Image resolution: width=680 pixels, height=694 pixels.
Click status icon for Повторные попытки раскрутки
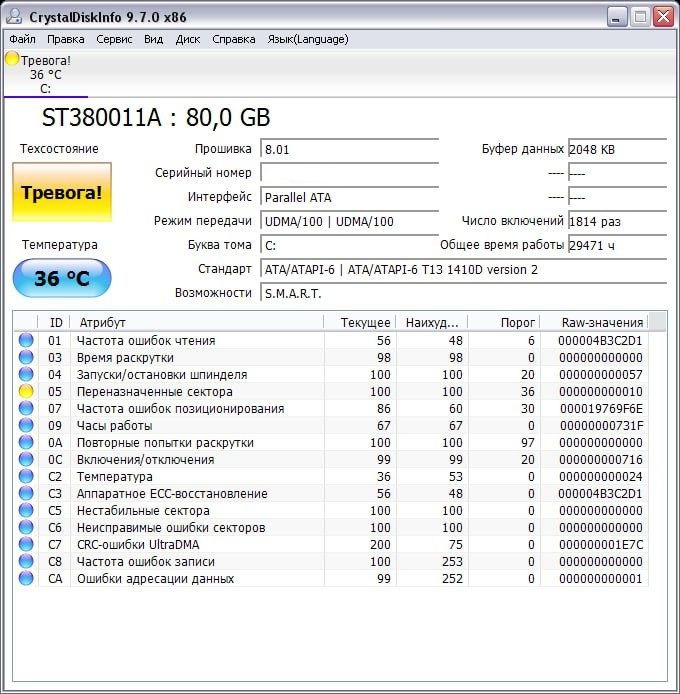[x=26, y=442]
